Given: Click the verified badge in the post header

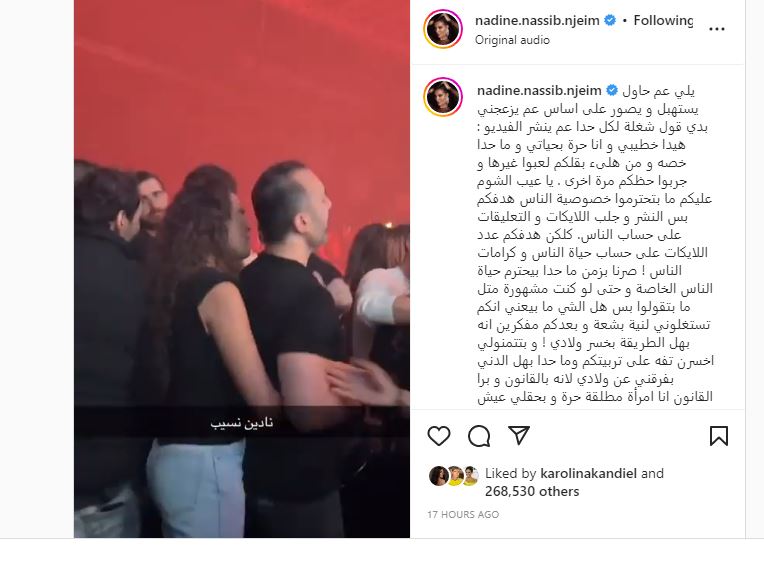Looking at the screenshot, I should pyautogui.click(x=610, y=20).
